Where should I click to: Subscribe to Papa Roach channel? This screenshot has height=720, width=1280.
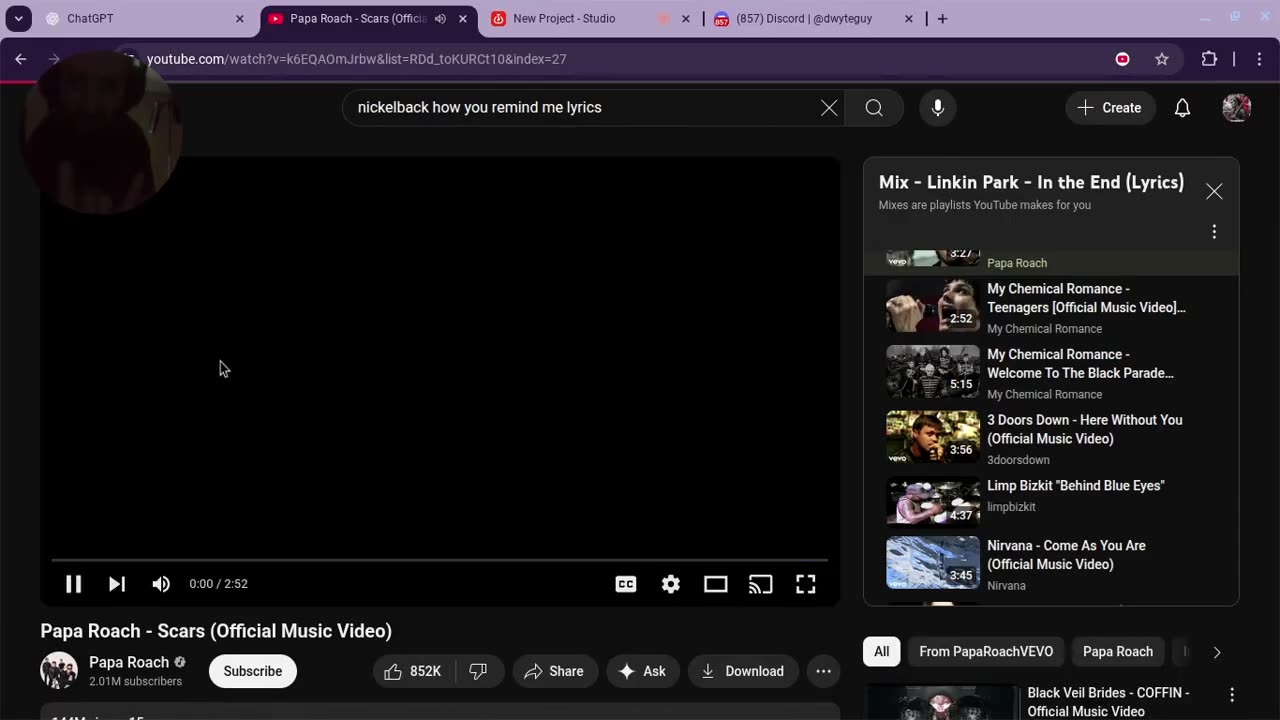pyautogui.click(x=253, y=671)
